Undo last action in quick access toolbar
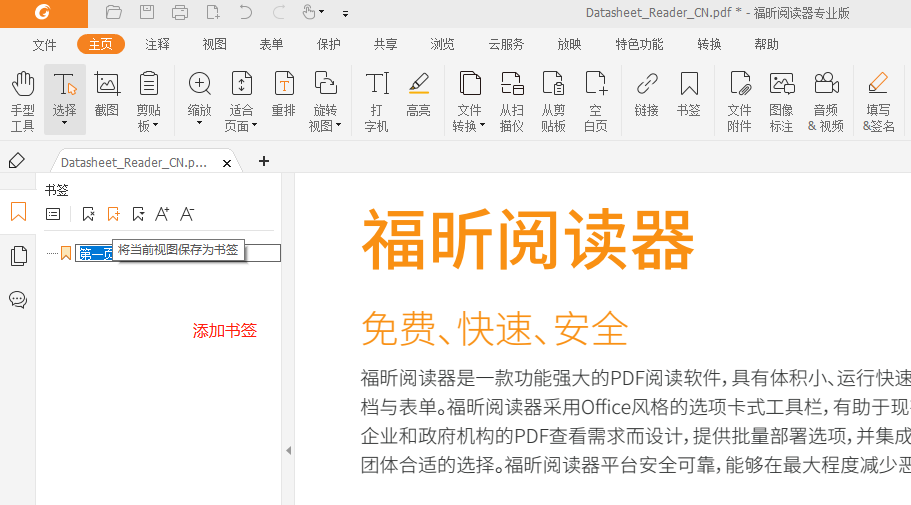Viewport: 911px width, 505px height. tap(245, 12)
